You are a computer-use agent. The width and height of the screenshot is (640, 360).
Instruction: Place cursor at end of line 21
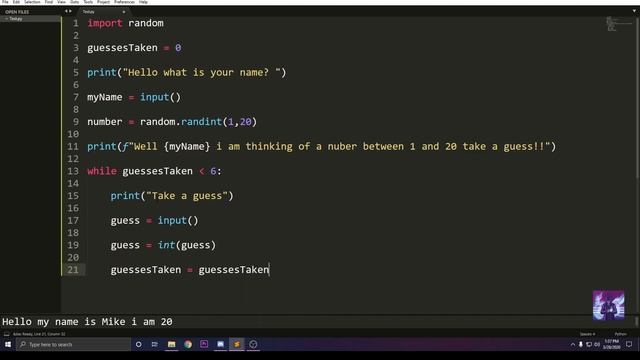[270, 270]
